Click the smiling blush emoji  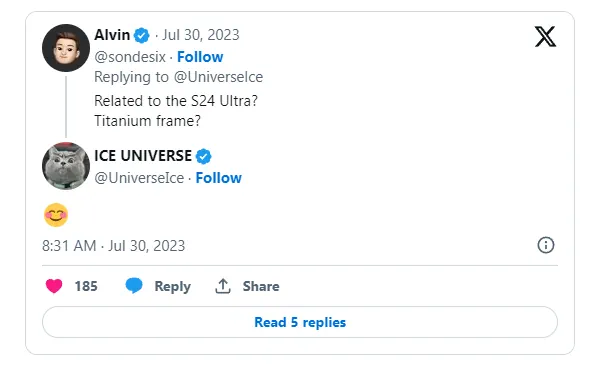[56, 215]
